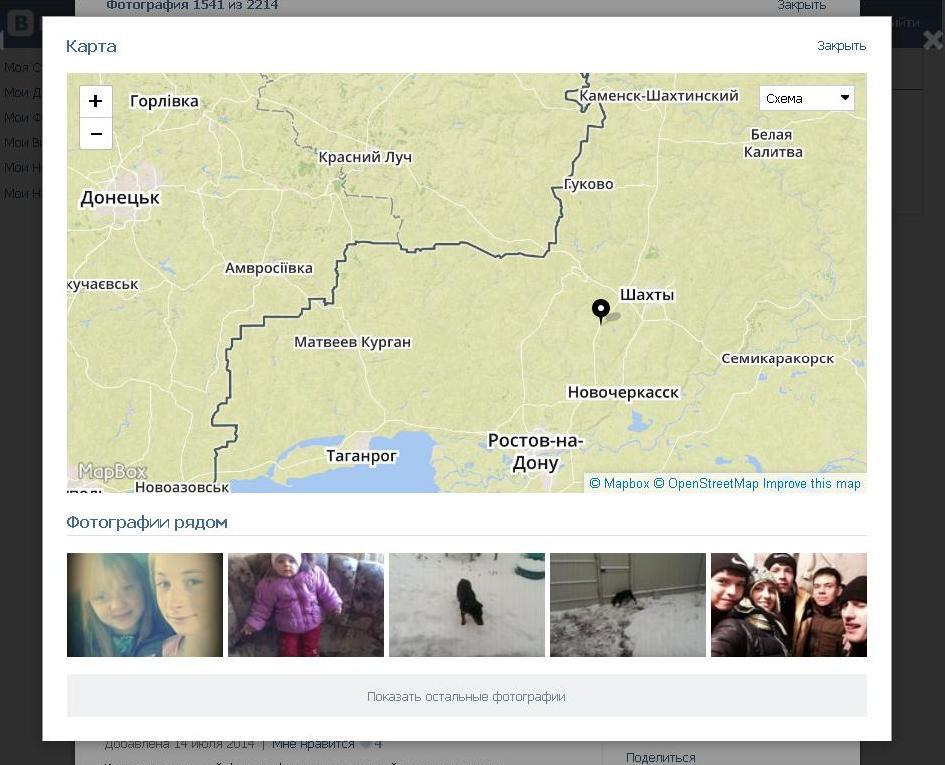
Task: Click the Поделиться share link
Action: [x=660, y=758]
